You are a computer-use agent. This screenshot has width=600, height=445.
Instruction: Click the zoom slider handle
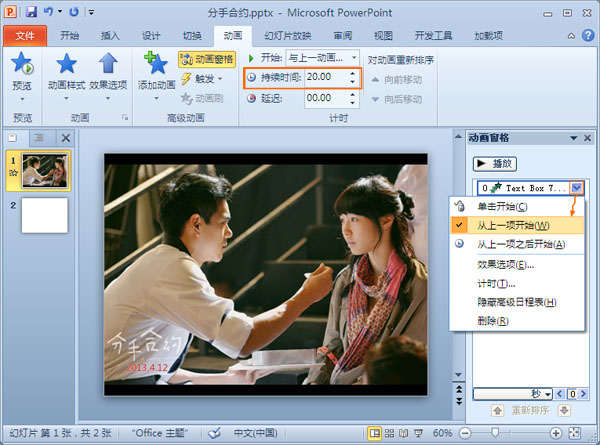click(x=495, y=433)
